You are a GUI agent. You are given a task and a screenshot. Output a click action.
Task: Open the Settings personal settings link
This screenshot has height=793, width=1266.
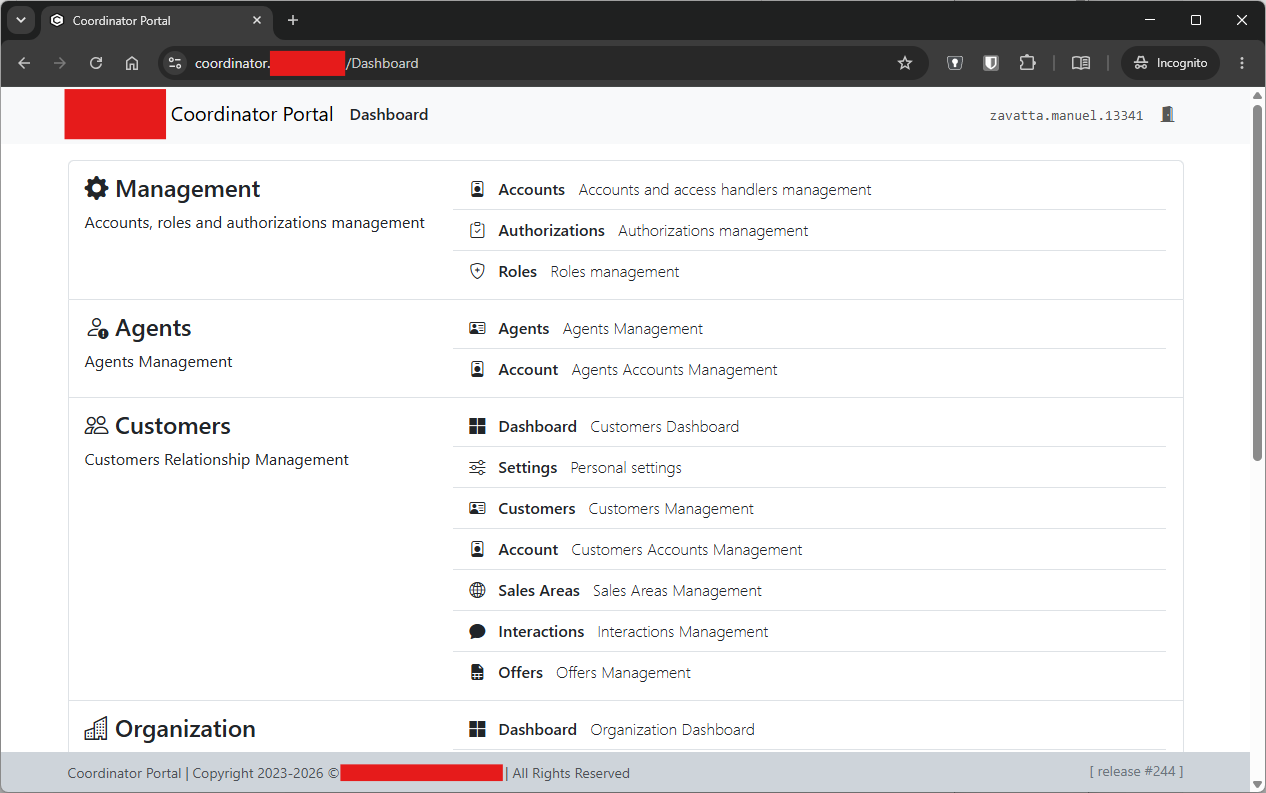[x=528, y=467]
